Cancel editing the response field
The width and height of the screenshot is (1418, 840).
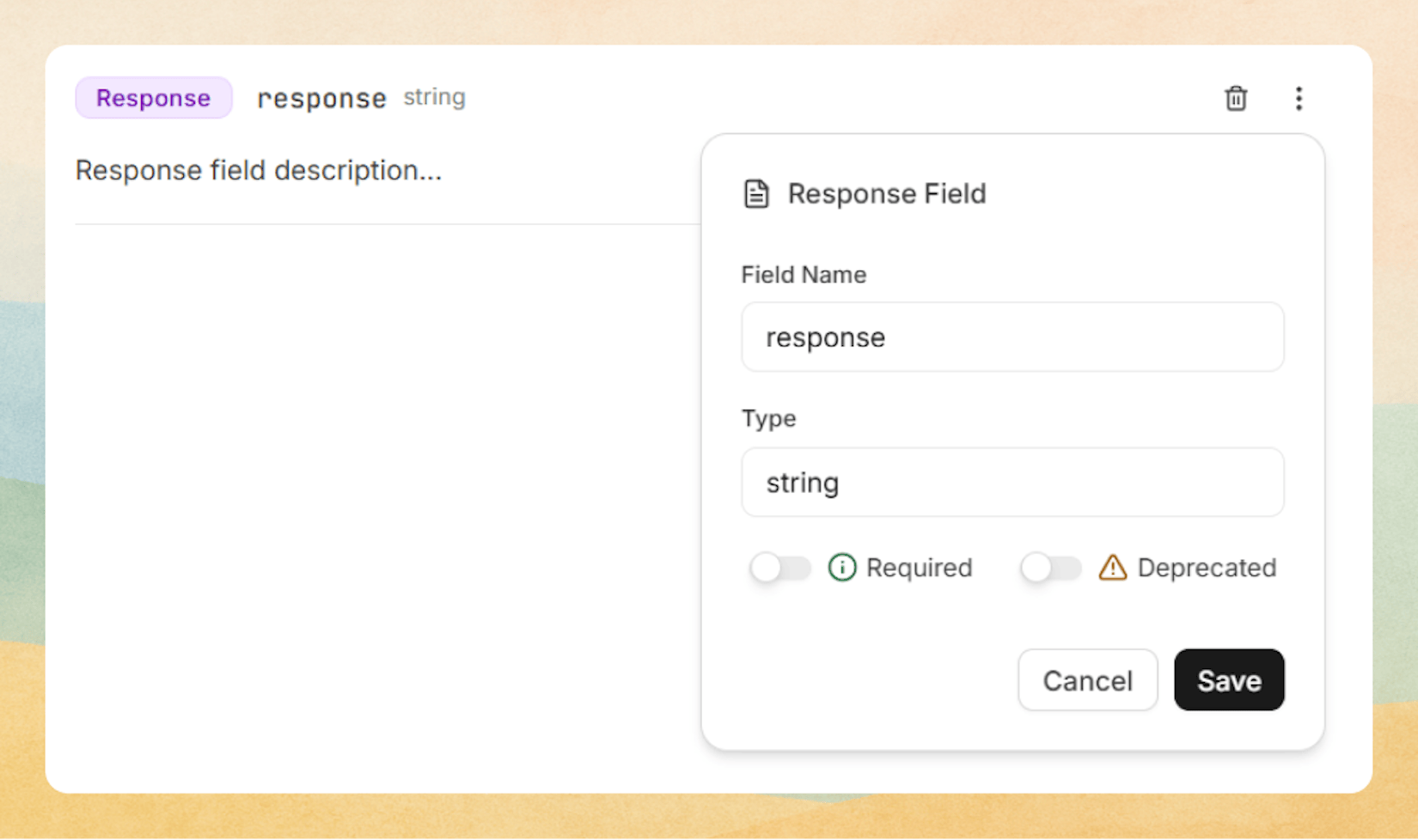[1087, 679]
